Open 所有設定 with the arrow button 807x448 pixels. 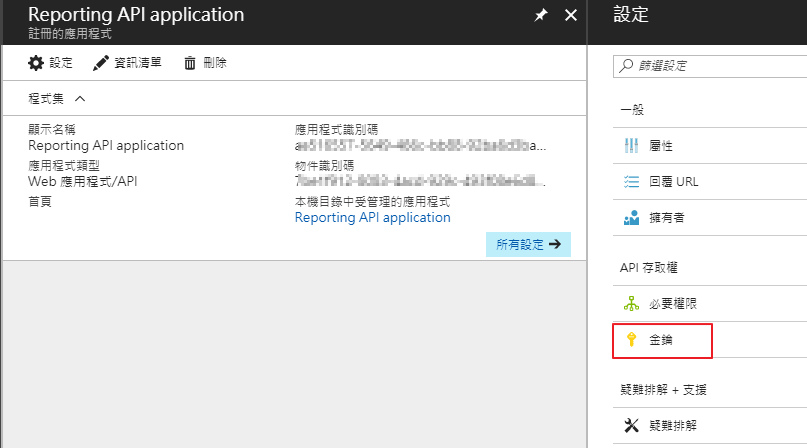529,245
